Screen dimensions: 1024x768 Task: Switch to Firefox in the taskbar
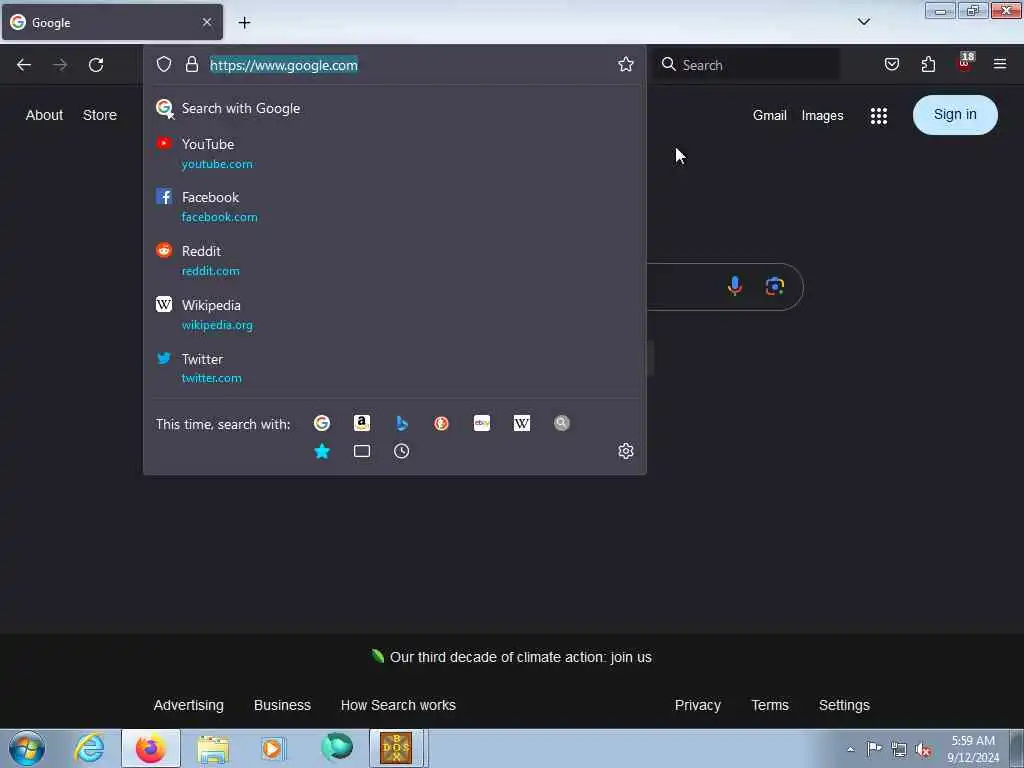pos(151,748)
